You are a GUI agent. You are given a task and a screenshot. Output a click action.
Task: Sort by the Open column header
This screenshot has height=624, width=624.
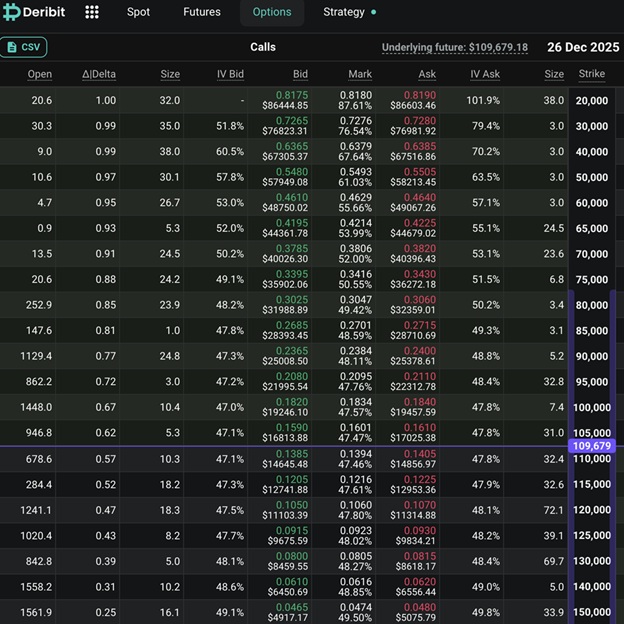40,74
